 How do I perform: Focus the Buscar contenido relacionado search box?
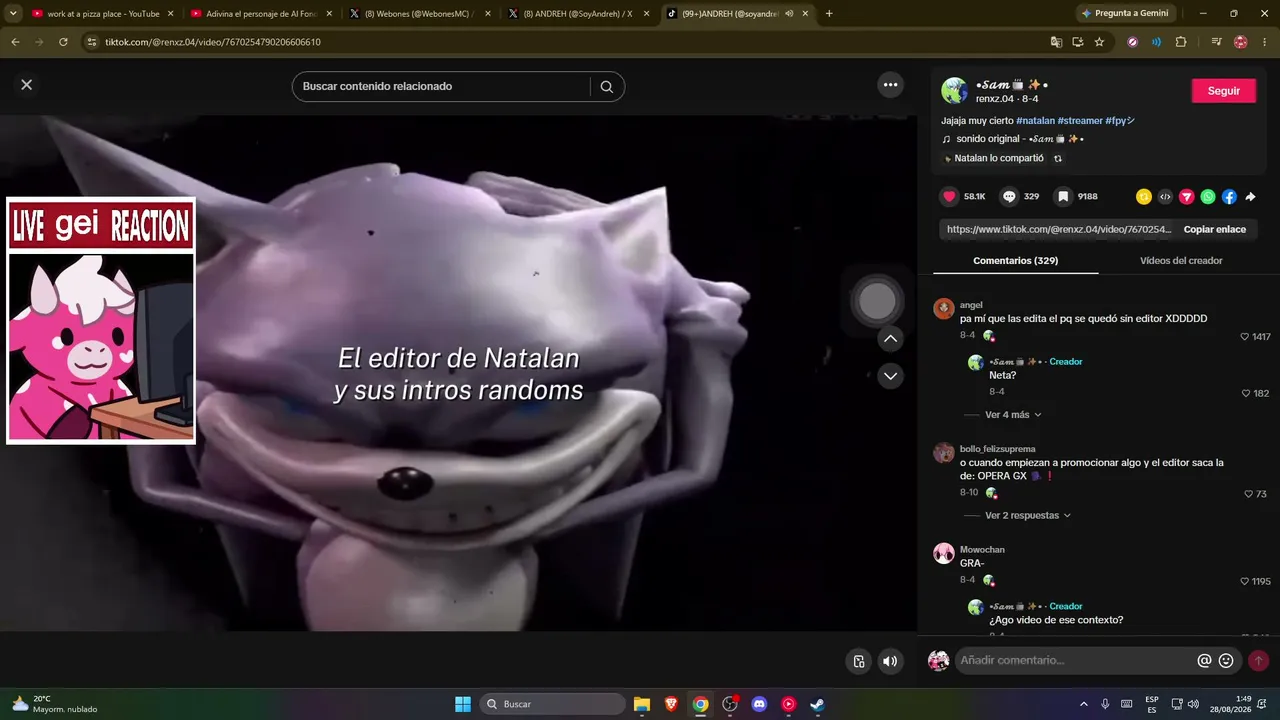coord(445,87)
